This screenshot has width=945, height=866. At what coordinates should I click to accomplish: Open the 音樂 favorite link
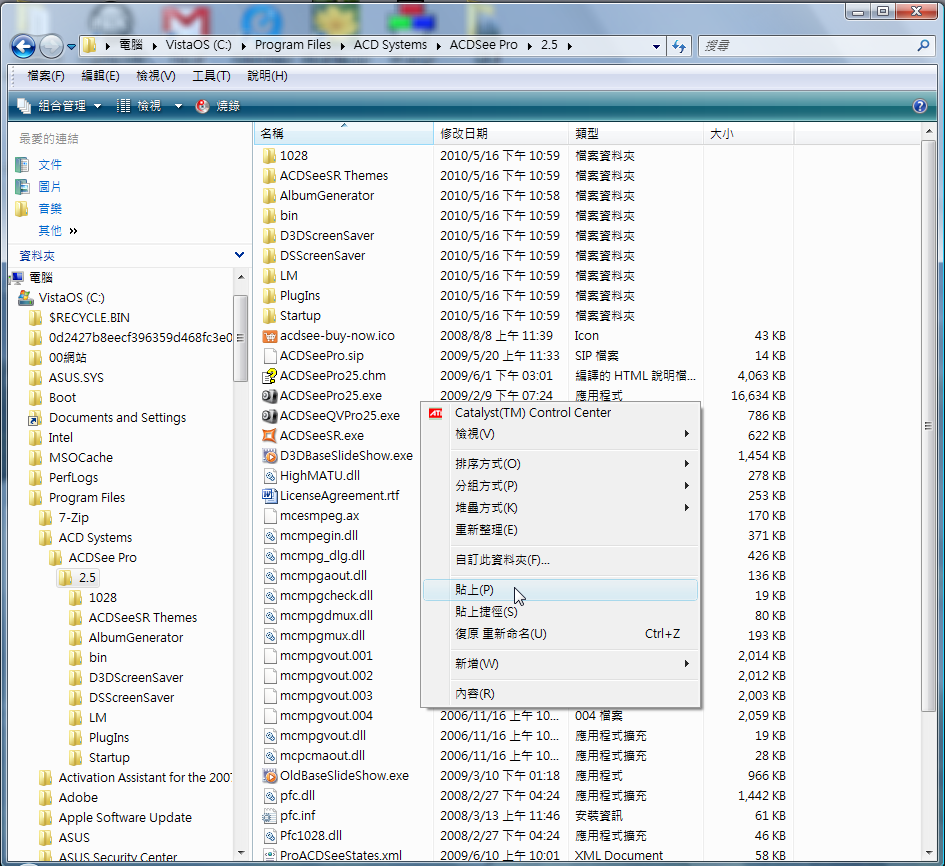(49, 209)
